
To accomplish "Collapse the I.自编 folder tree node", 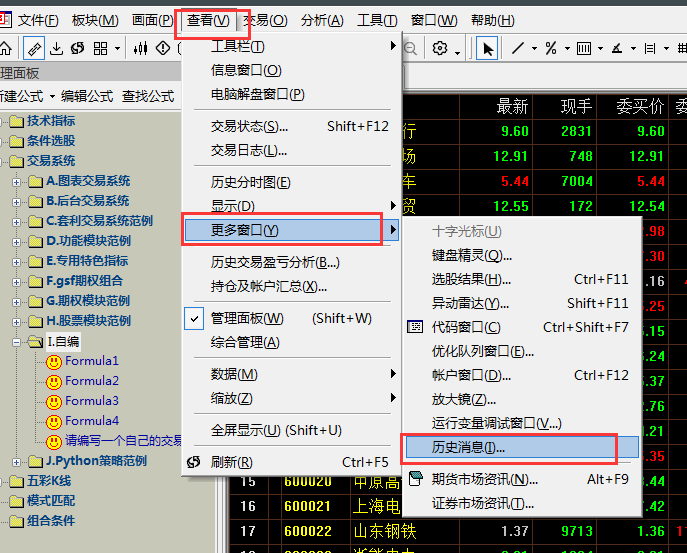I will coord(17,341).
